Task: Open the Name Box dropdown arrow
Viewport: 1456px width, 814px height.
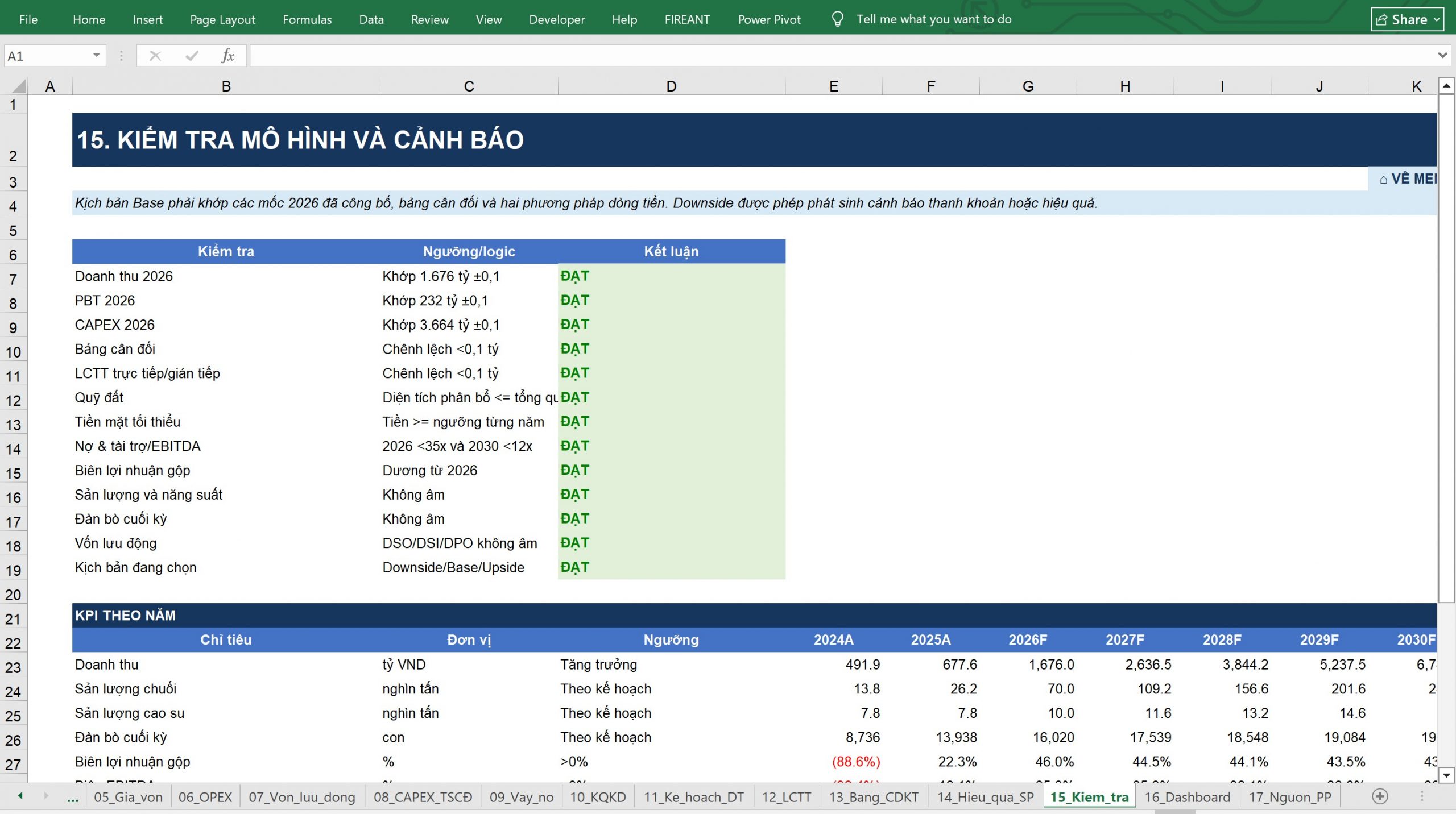Action: click(x=96, y=55)
